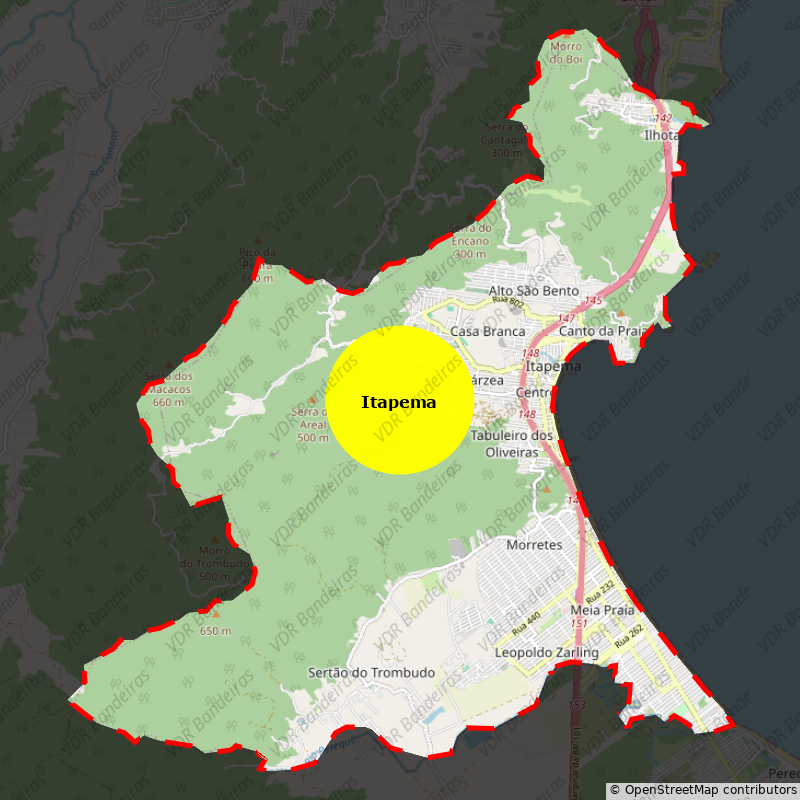Click the Serra do Cantagalo 300 m label
800x800 pixels.
pyautogui.click(x=506, y=140)
